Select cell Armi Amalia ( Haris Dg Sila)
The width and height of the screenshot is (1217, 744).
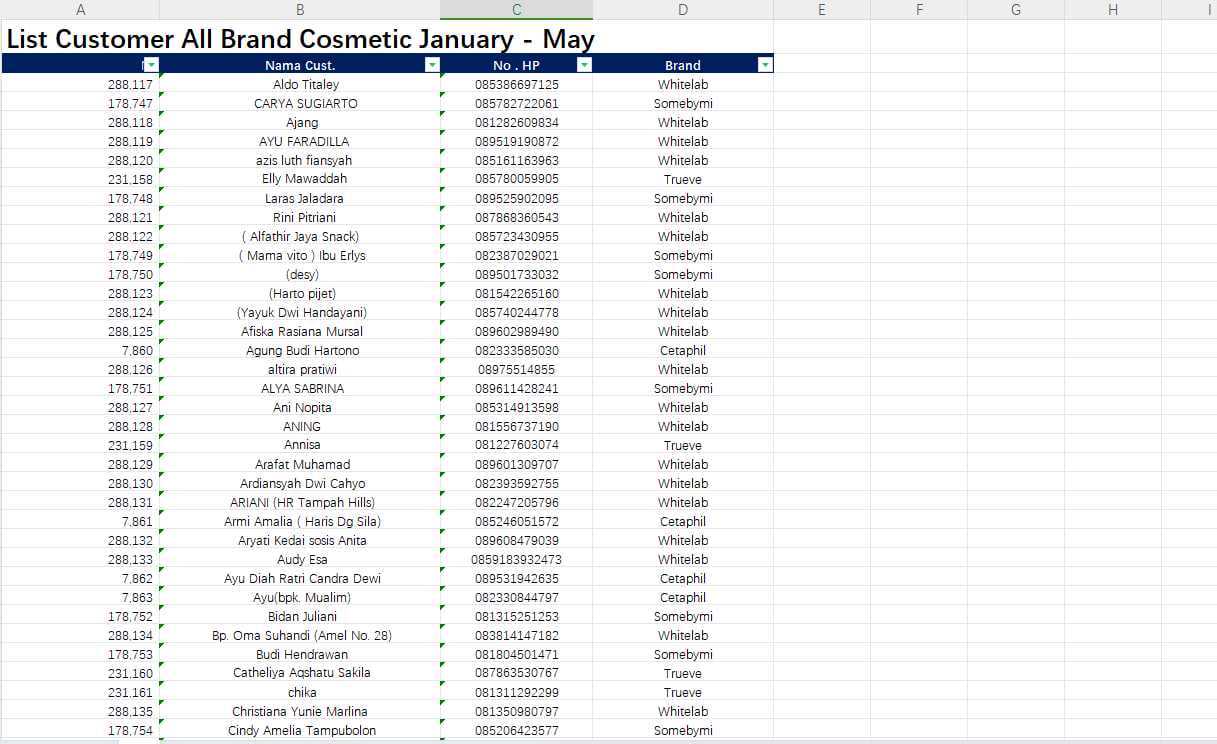pyautogui.click(x=300, y=522)
